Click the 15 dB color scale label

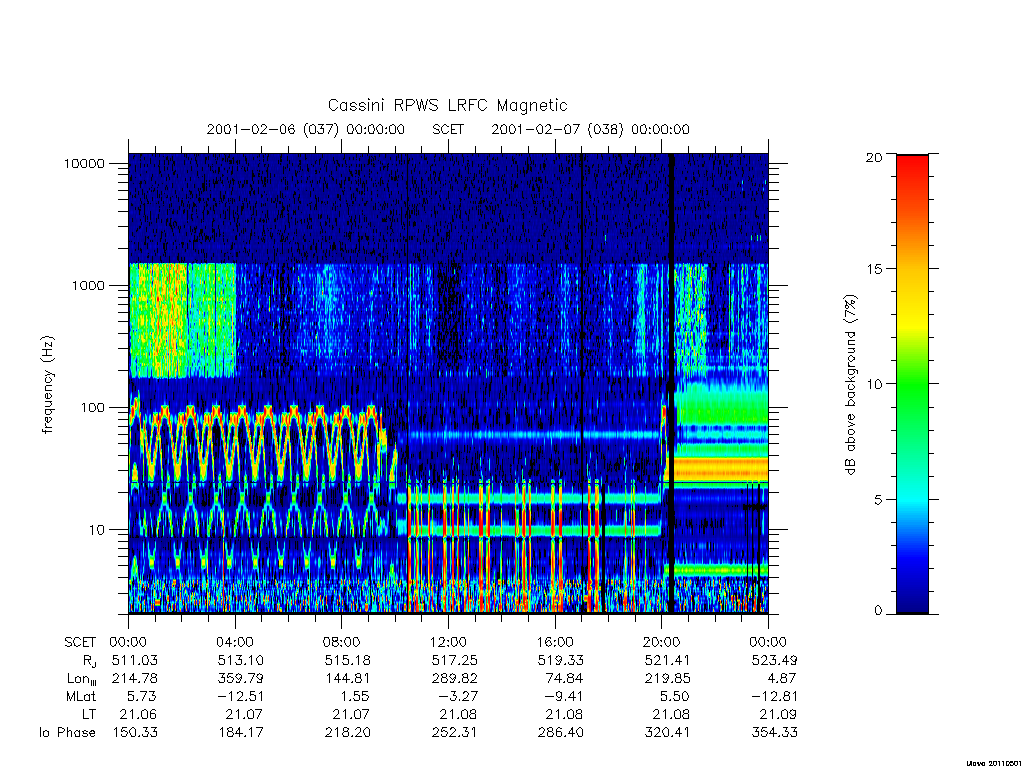pyautogui.click(x=874, y=269)
